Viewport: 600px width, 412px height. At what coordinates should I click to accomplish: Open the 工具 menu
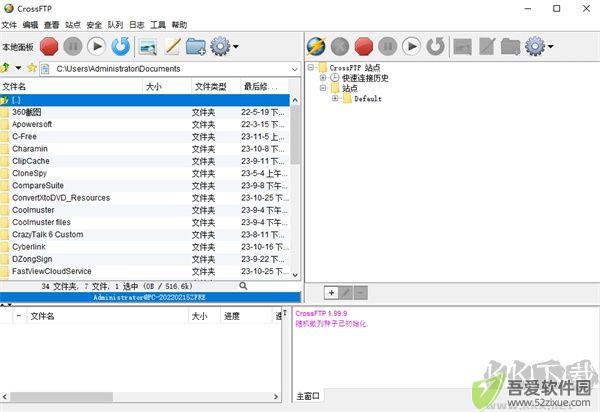click(x=158, y=25)
